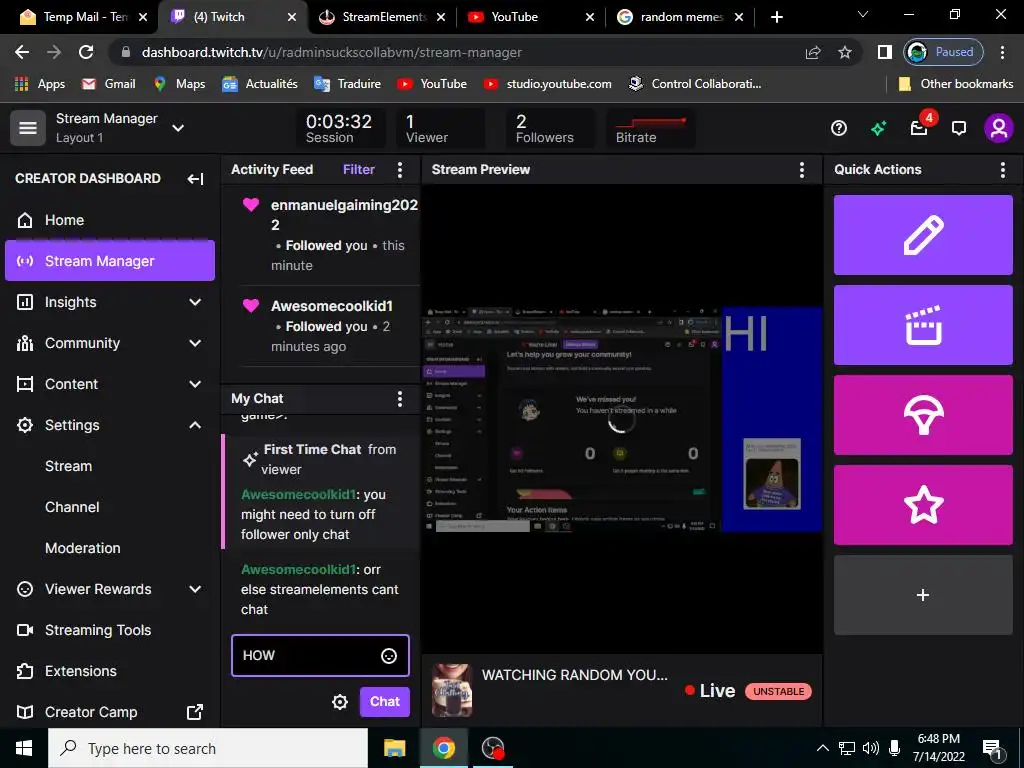Open Other bookmarks folder
This screenshot has width=1024, height=768.
[955, 84]
